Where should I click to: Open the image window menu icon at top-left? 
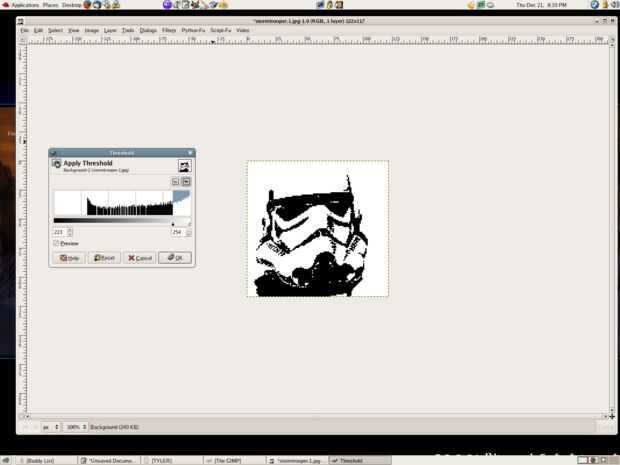coord(21,21)
